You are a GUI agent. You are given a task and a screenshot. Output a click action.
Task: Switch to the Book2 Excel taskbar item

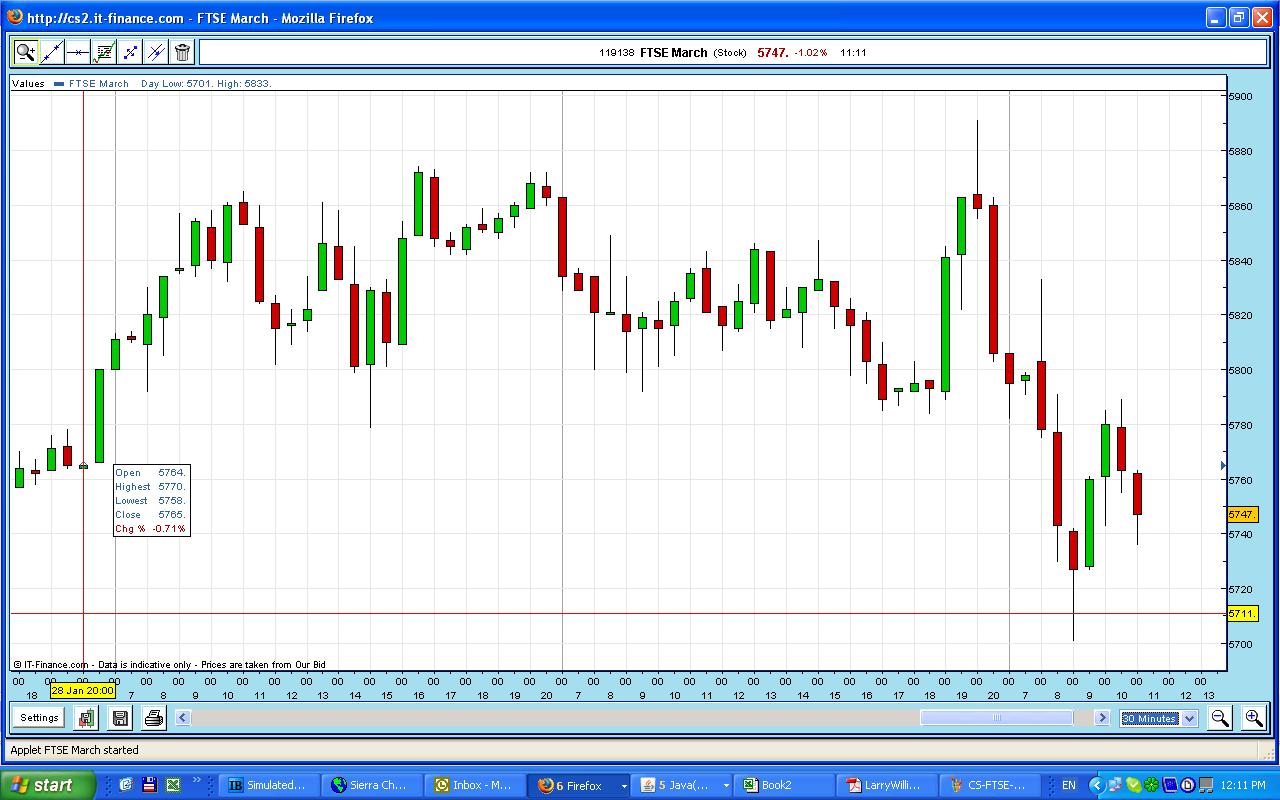786,785
